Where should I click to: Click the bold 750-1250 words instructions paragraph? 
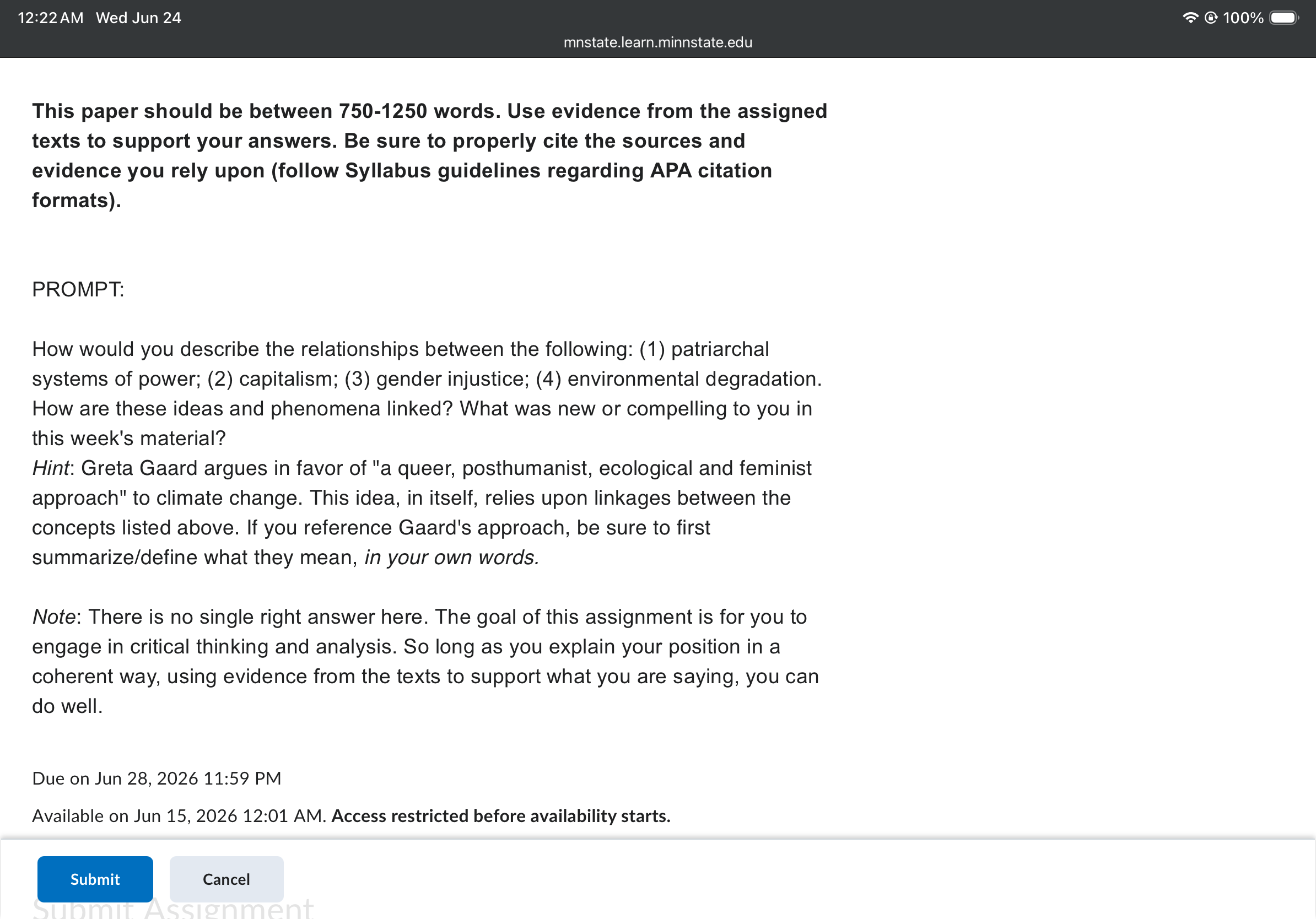click(x=429, y=155)
